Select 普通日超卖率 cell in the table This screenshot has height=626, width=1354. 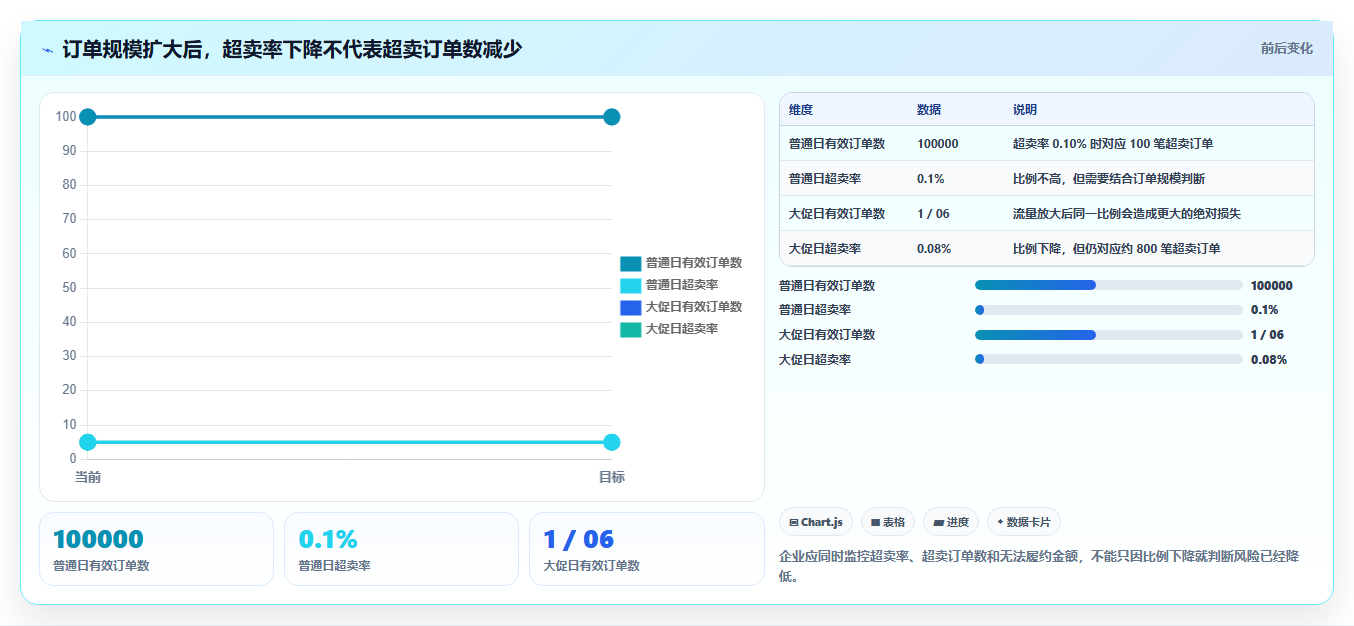pos(825,179)
